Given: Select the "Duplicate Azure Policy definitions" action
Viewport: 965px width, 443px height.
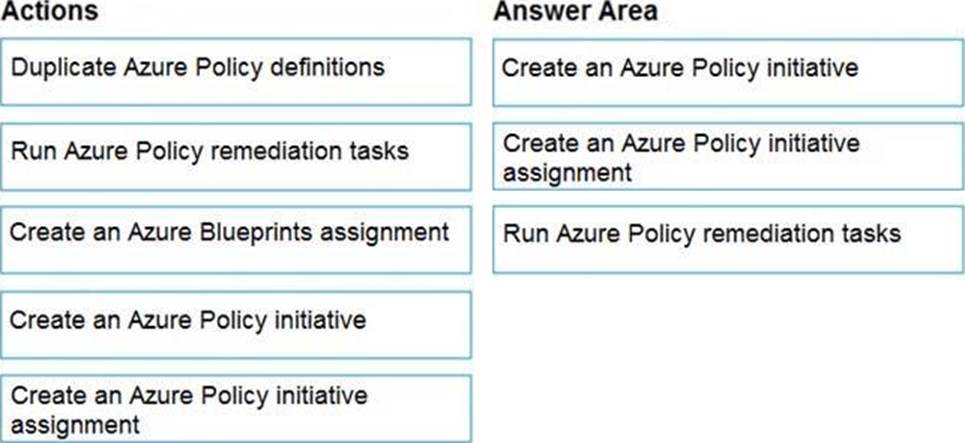Looking at the screenshot, I should tap(236, 72).
